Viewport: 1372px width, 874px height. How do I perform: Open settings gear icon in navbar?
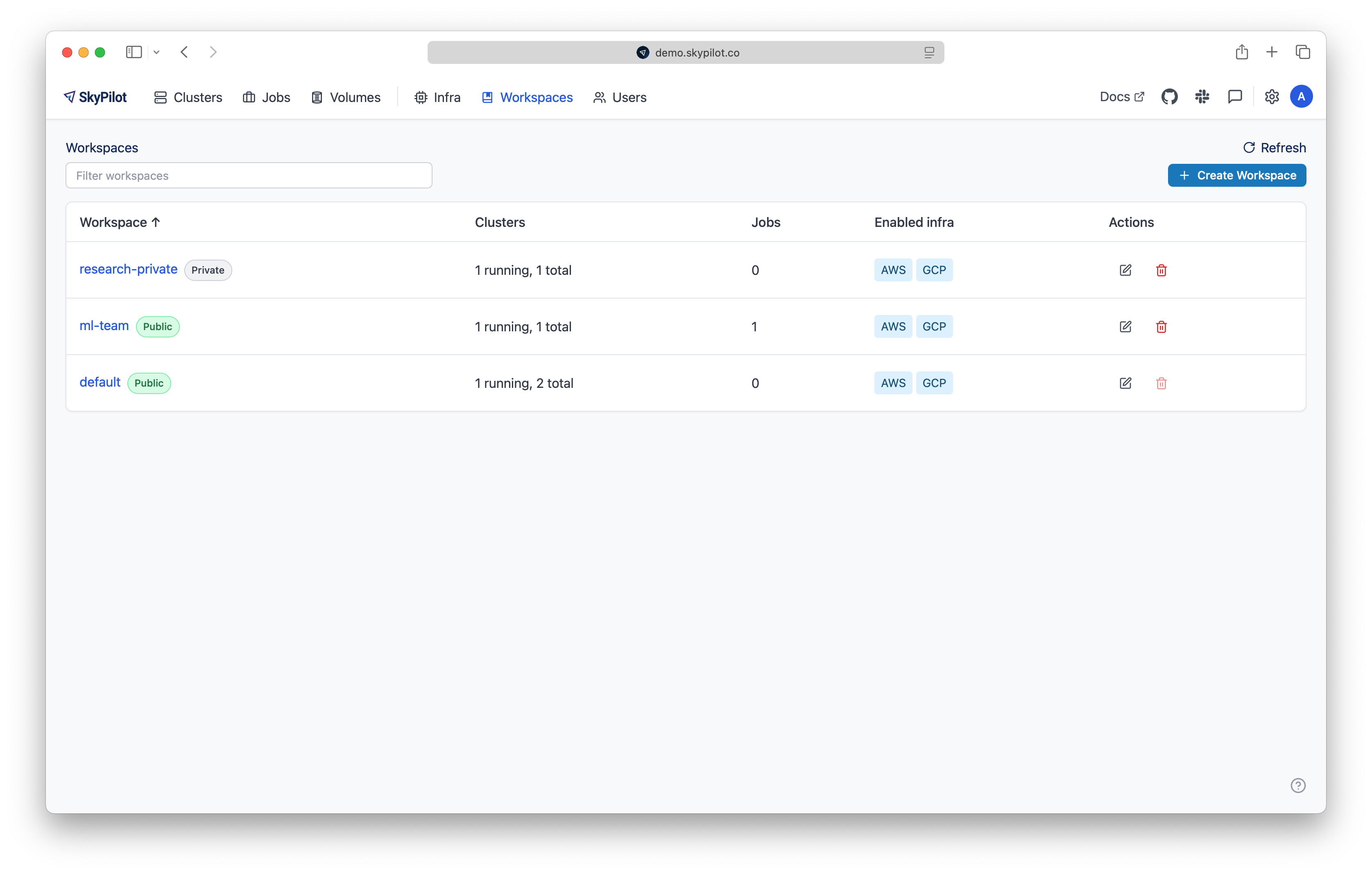click(x=1272, y=97)
